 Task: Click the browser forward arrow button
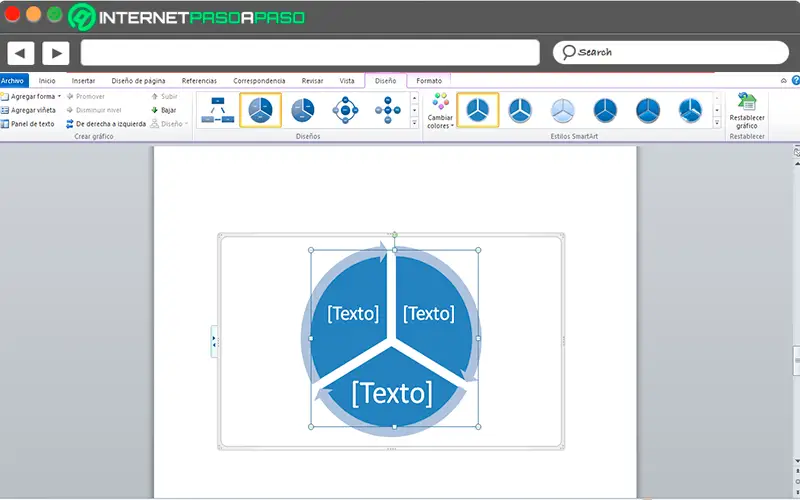56,53
